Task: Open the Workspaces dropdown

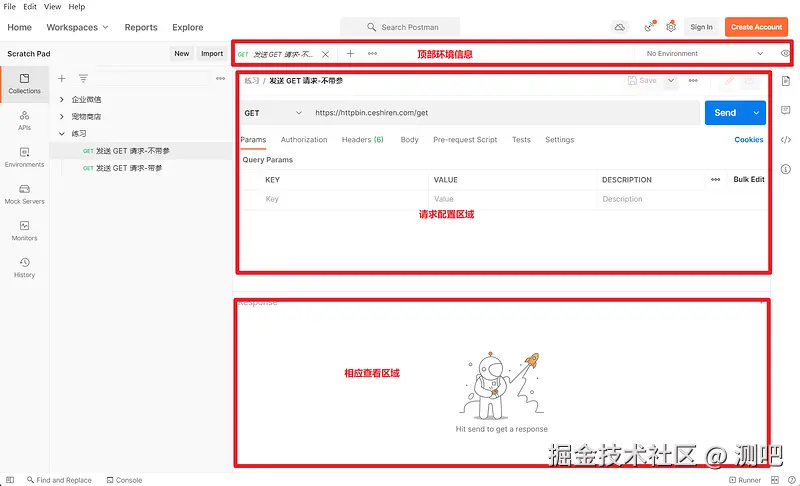Action: click(78, 27)
